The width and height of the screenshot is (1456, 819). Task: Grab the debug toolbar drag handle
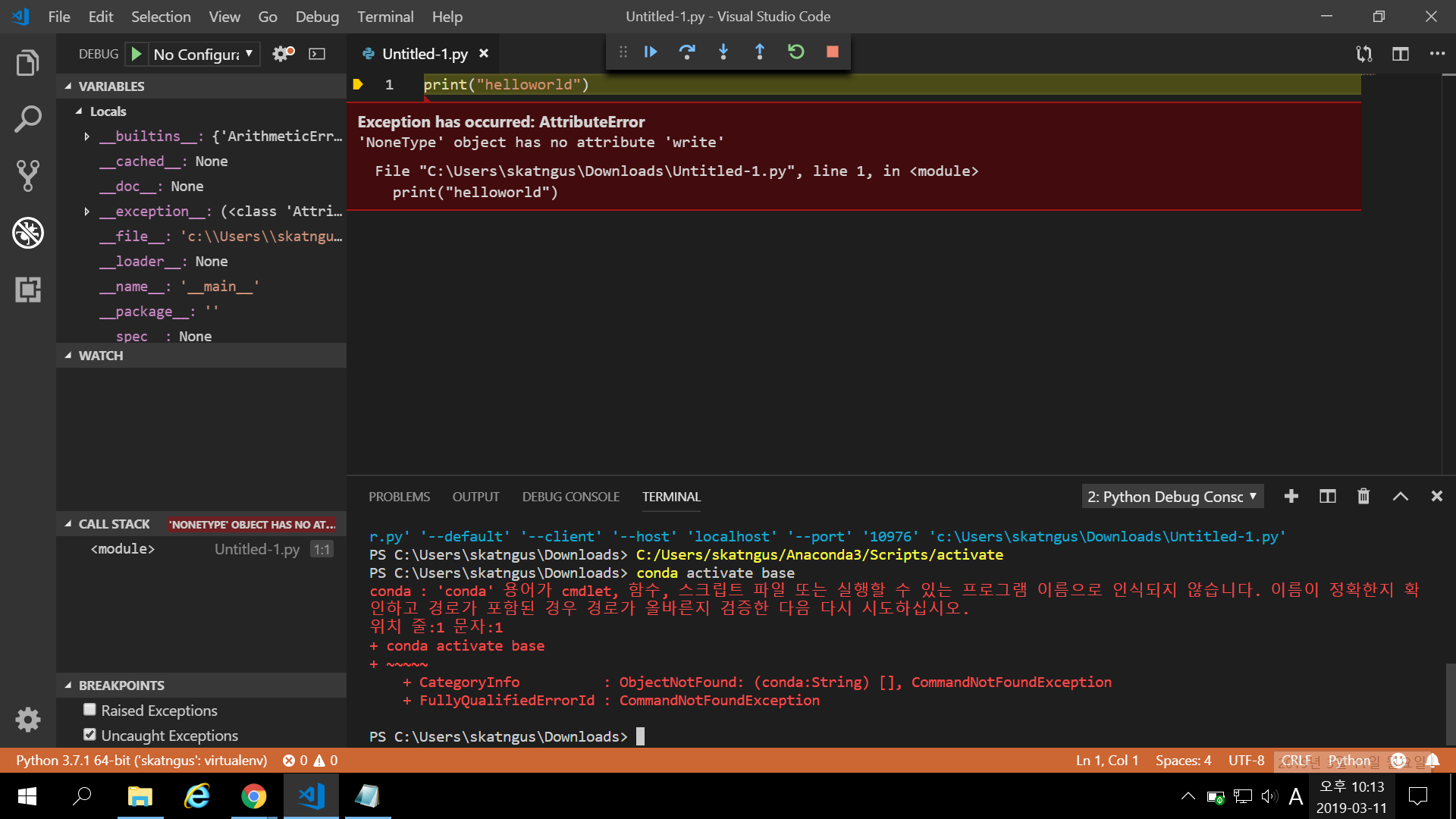pyautogui.click(x=623, y=52)
